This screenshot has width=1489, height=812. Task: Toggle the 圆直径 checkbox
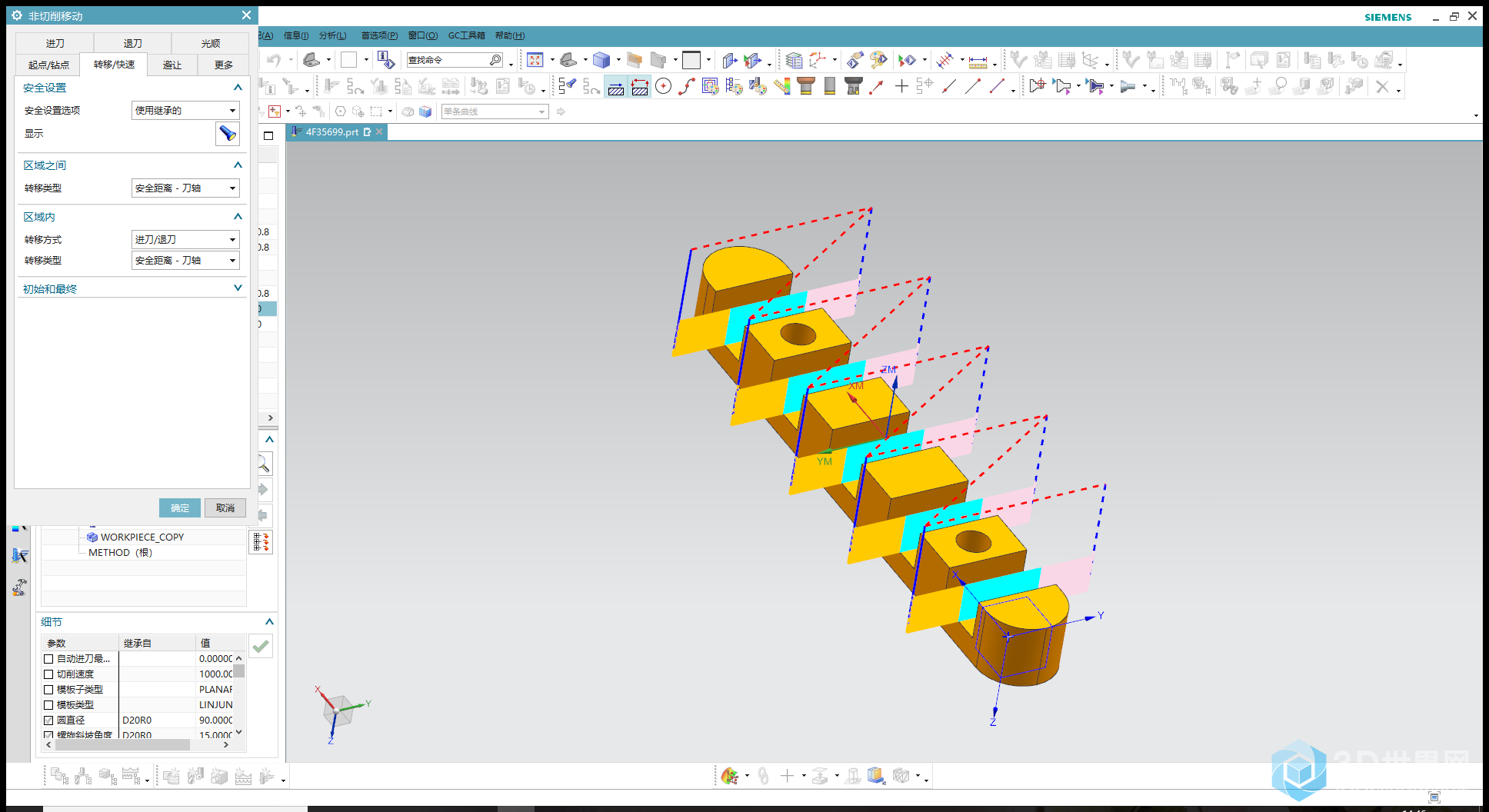pyautogui.click(x=48, y=720)
